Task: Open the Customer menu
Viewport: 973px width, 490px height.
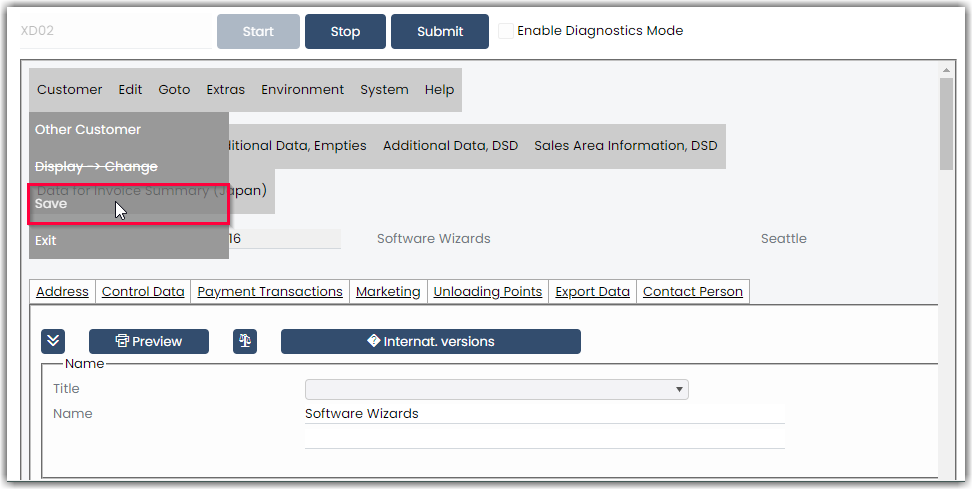Action: coord(70,90)
